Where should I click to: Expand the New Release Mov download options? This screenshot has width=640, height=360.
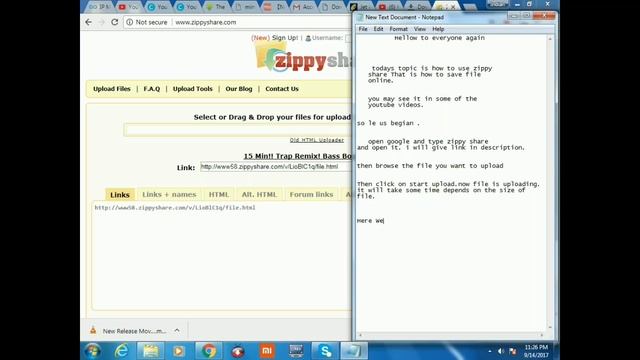point(177,331)
